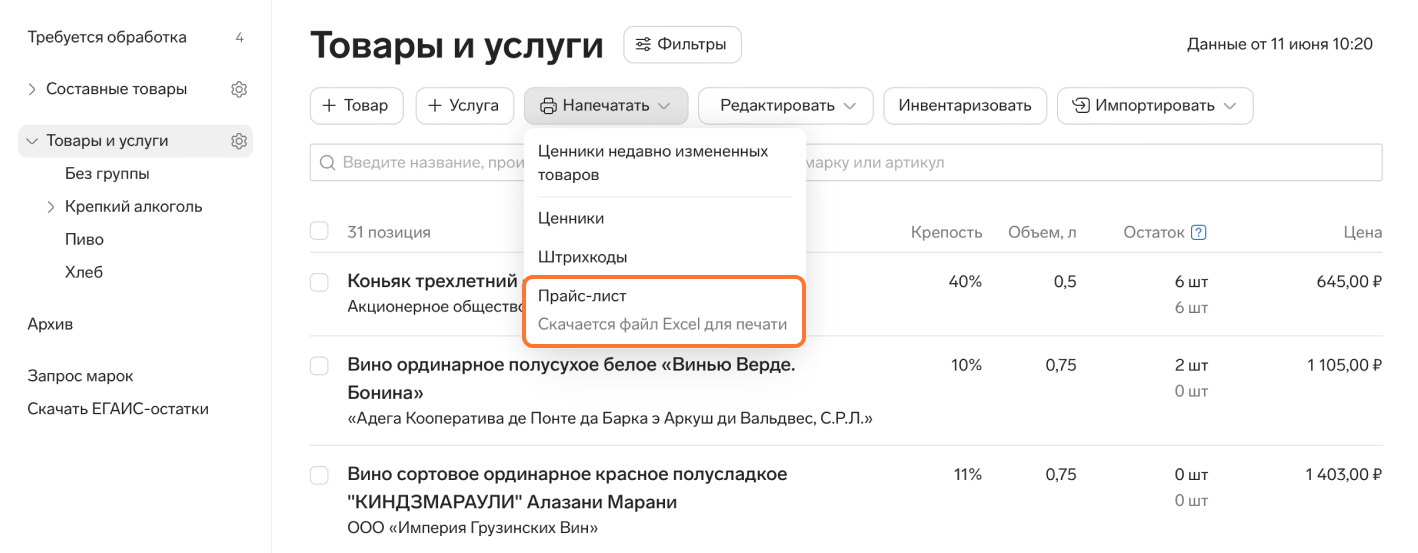This screenshot has height=553, width=1418.
Task: Click plus icon to add Товар
Action: pyautogui.click(x=329, y=106)
